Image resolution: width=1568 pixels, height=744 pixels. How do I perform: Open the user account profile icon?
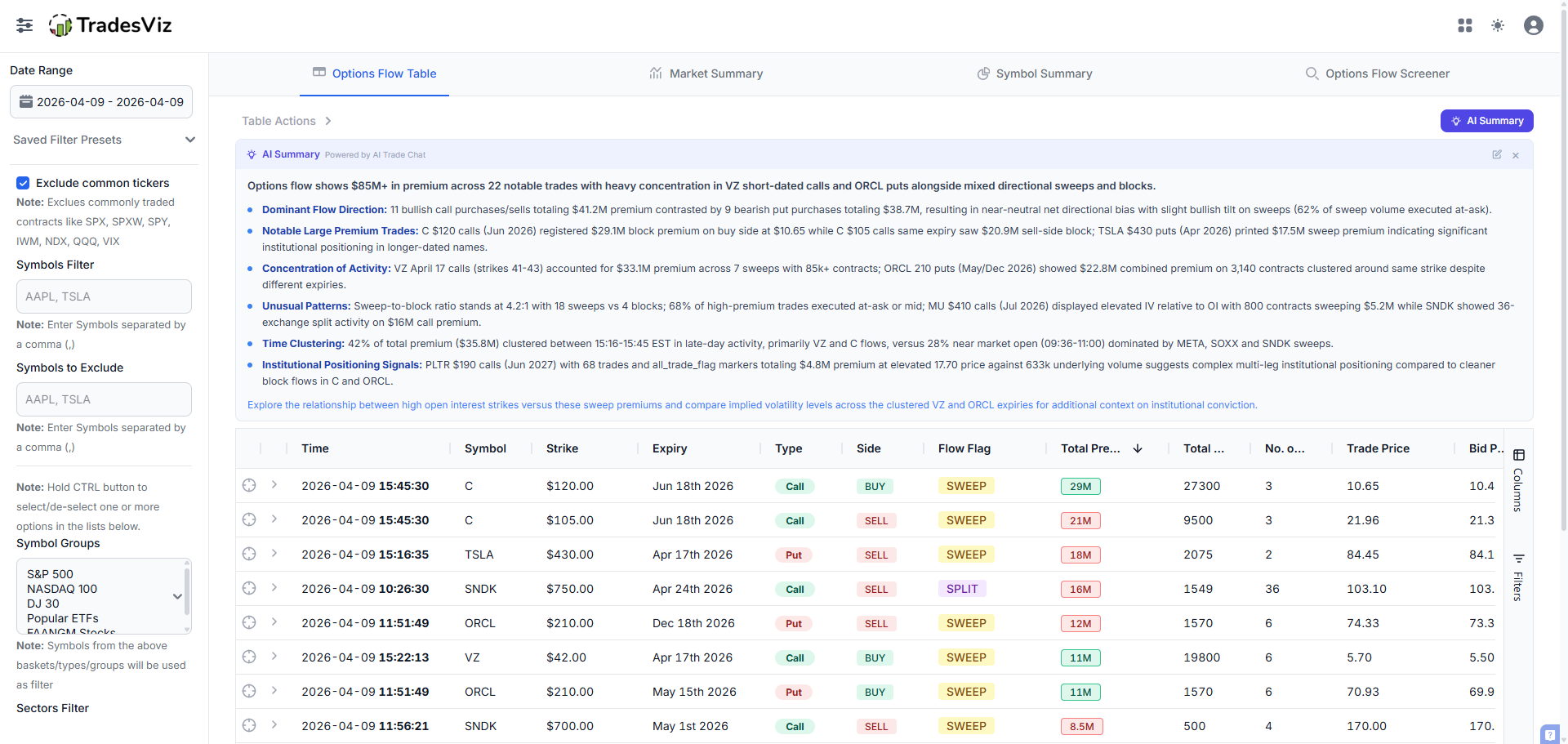point(1534,25)
